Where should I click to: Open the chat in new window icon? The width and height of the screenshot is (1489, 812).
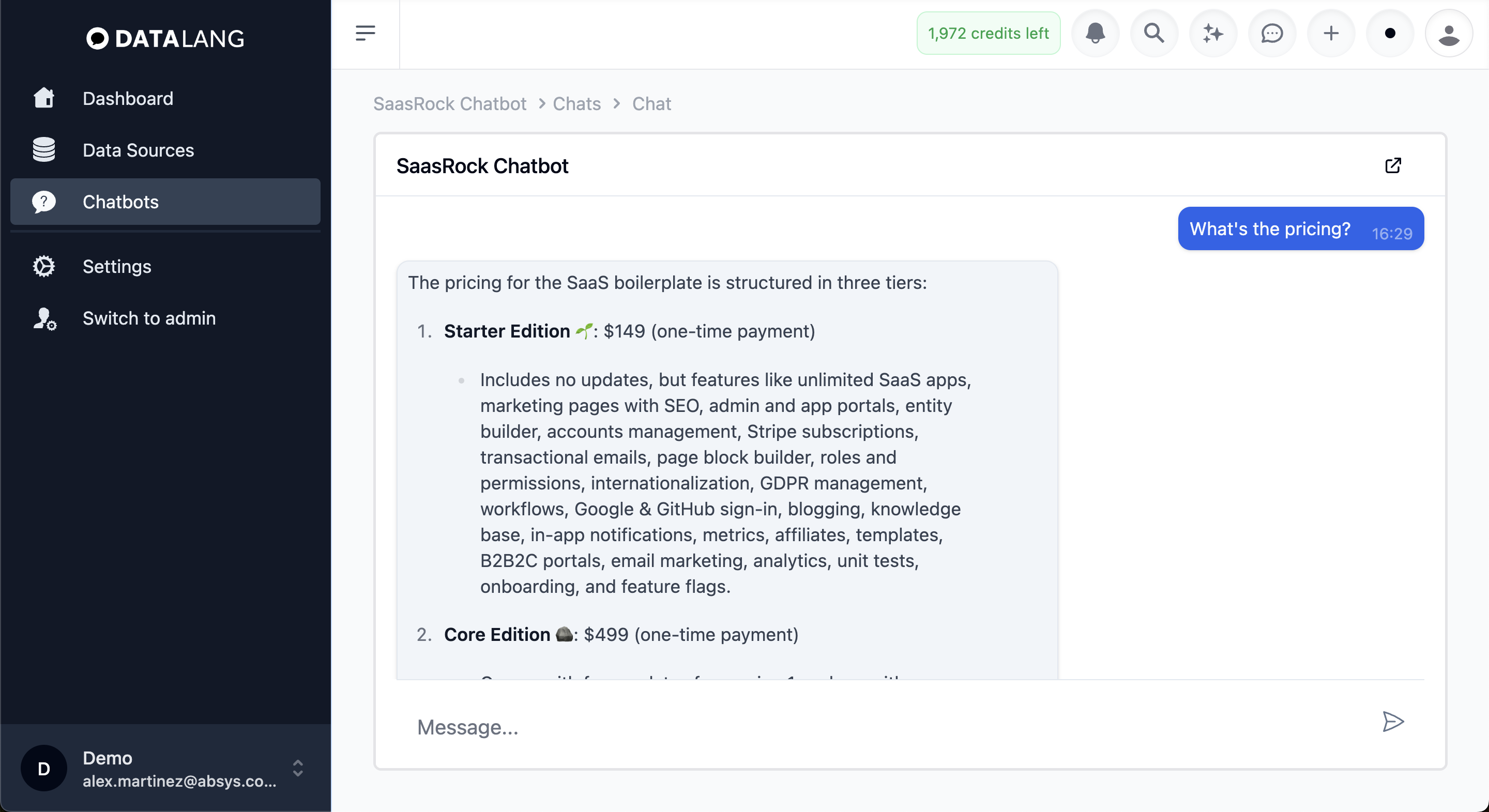(1394, 165)
